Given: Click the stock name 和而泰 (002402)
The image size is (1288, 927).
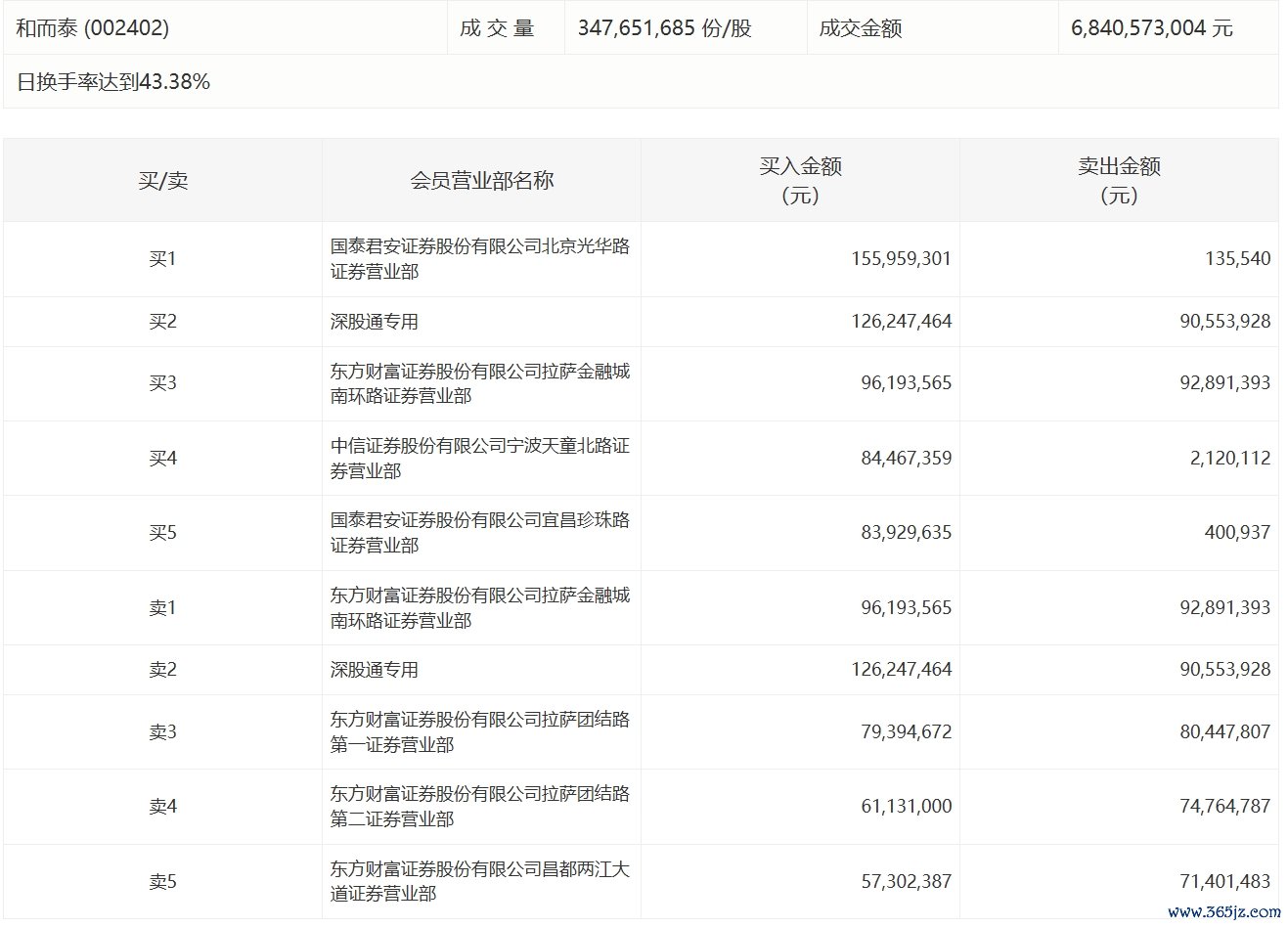Looking at the screenshot, I should (92, 28).
